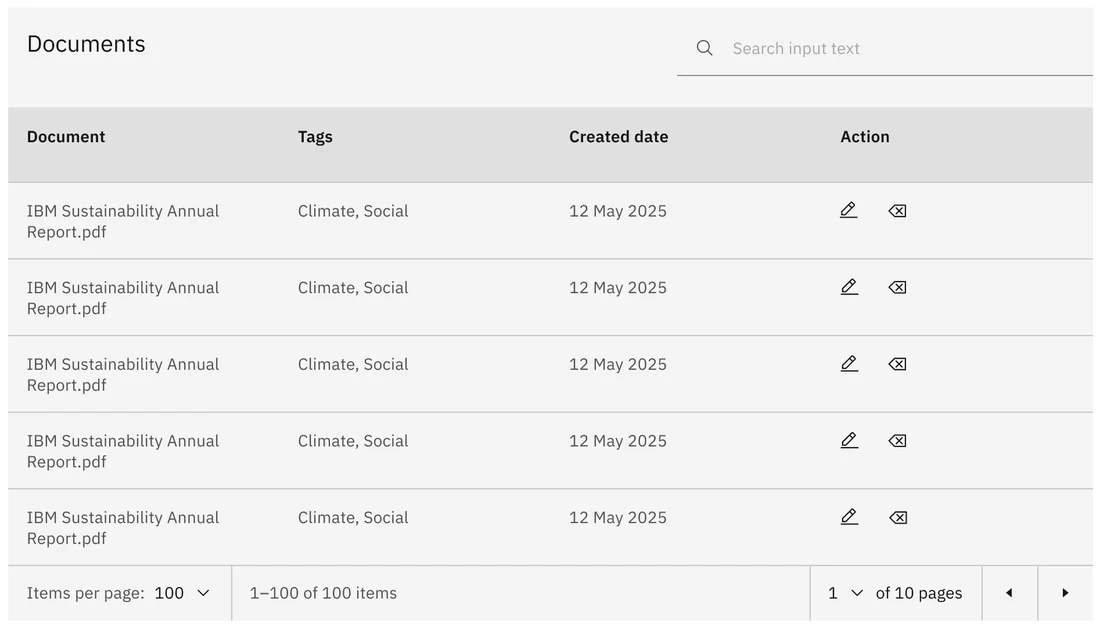Viewport: 1100px width, 627px height.
Task: Go to the previous page arrow
Action: coord(1010,593)
